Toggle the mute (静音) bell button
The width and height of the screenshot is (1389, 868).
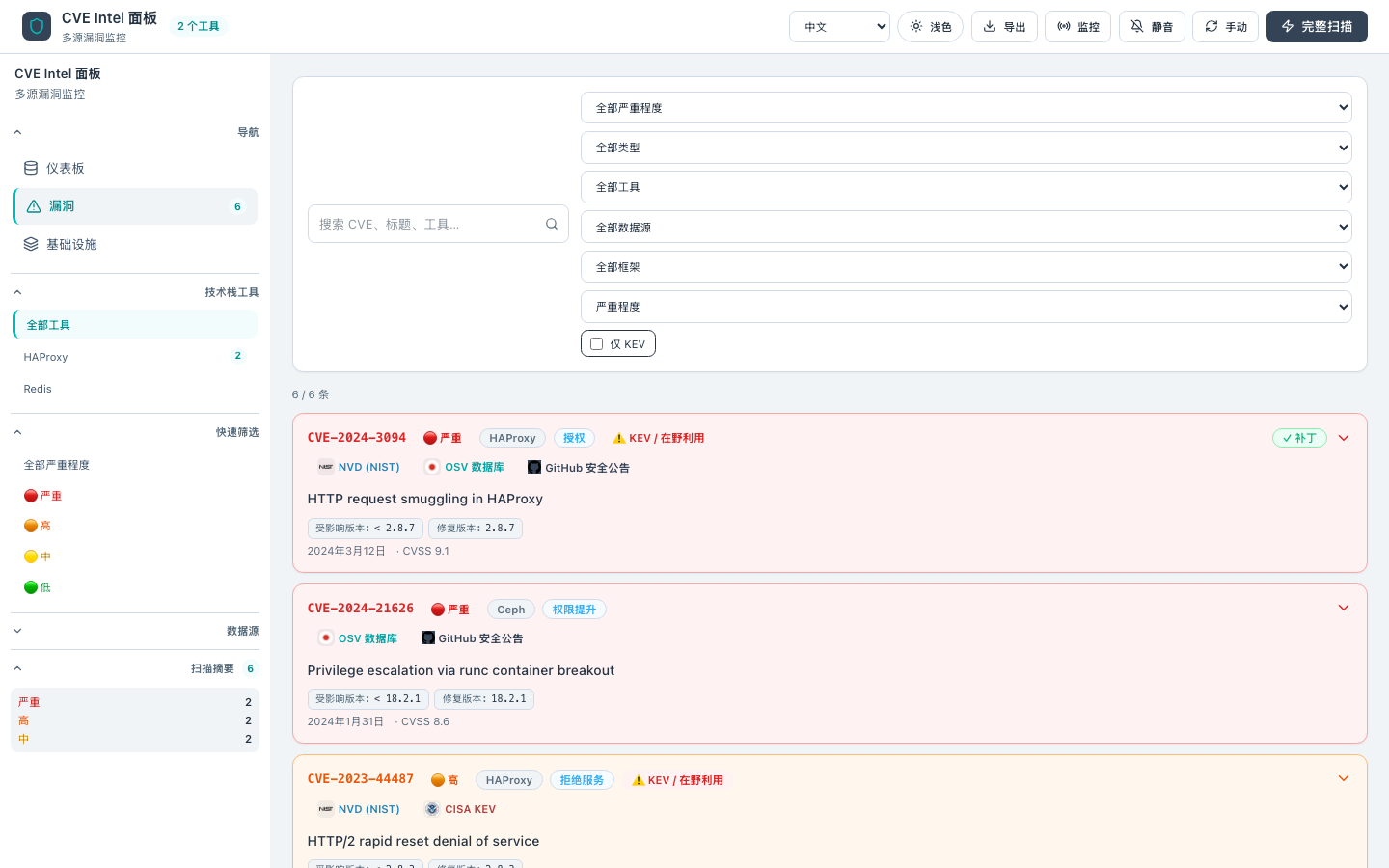(x=1152, y=27)
